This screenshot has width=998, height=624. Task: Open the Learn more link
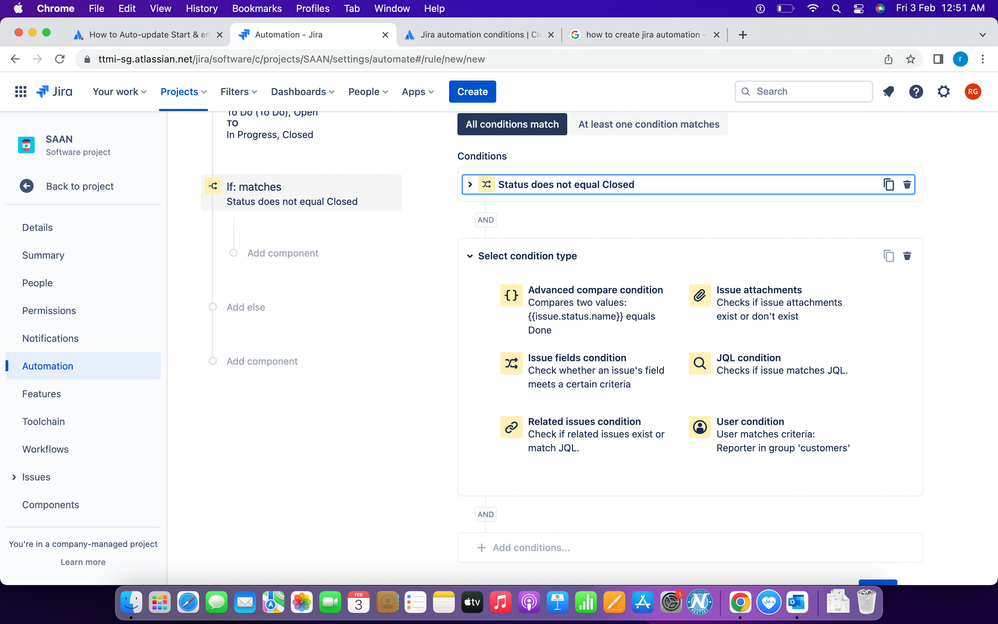point(83,562)
